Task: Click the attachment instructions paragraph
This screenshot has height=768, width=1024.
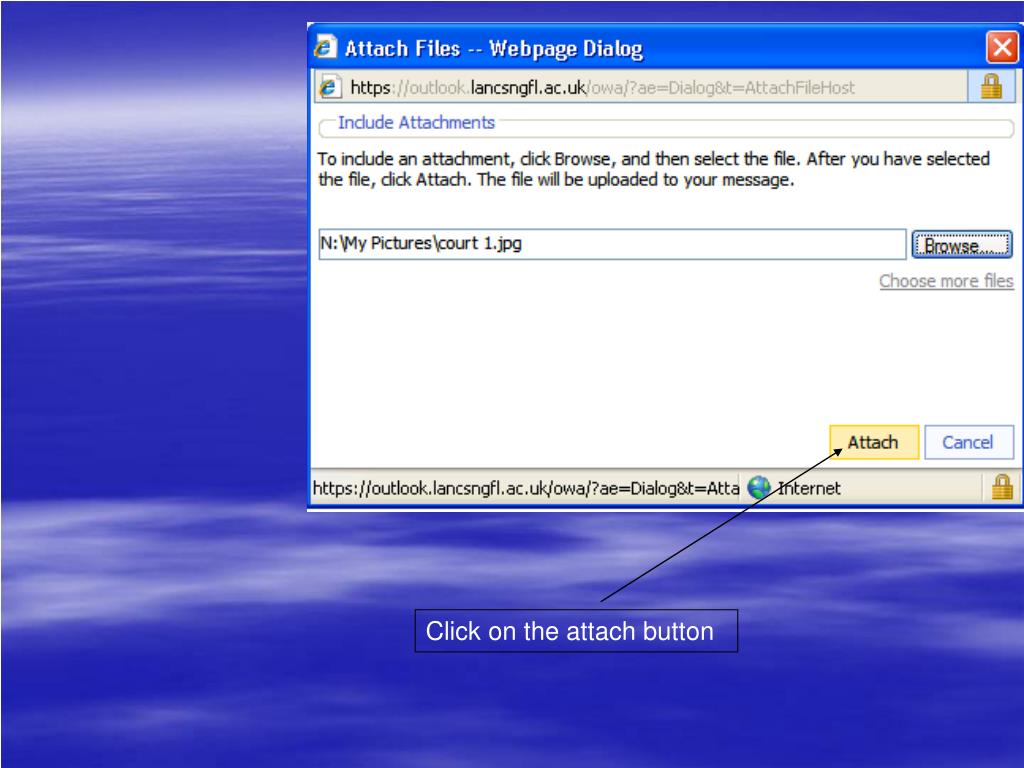Action: click(x=654, y=169)
